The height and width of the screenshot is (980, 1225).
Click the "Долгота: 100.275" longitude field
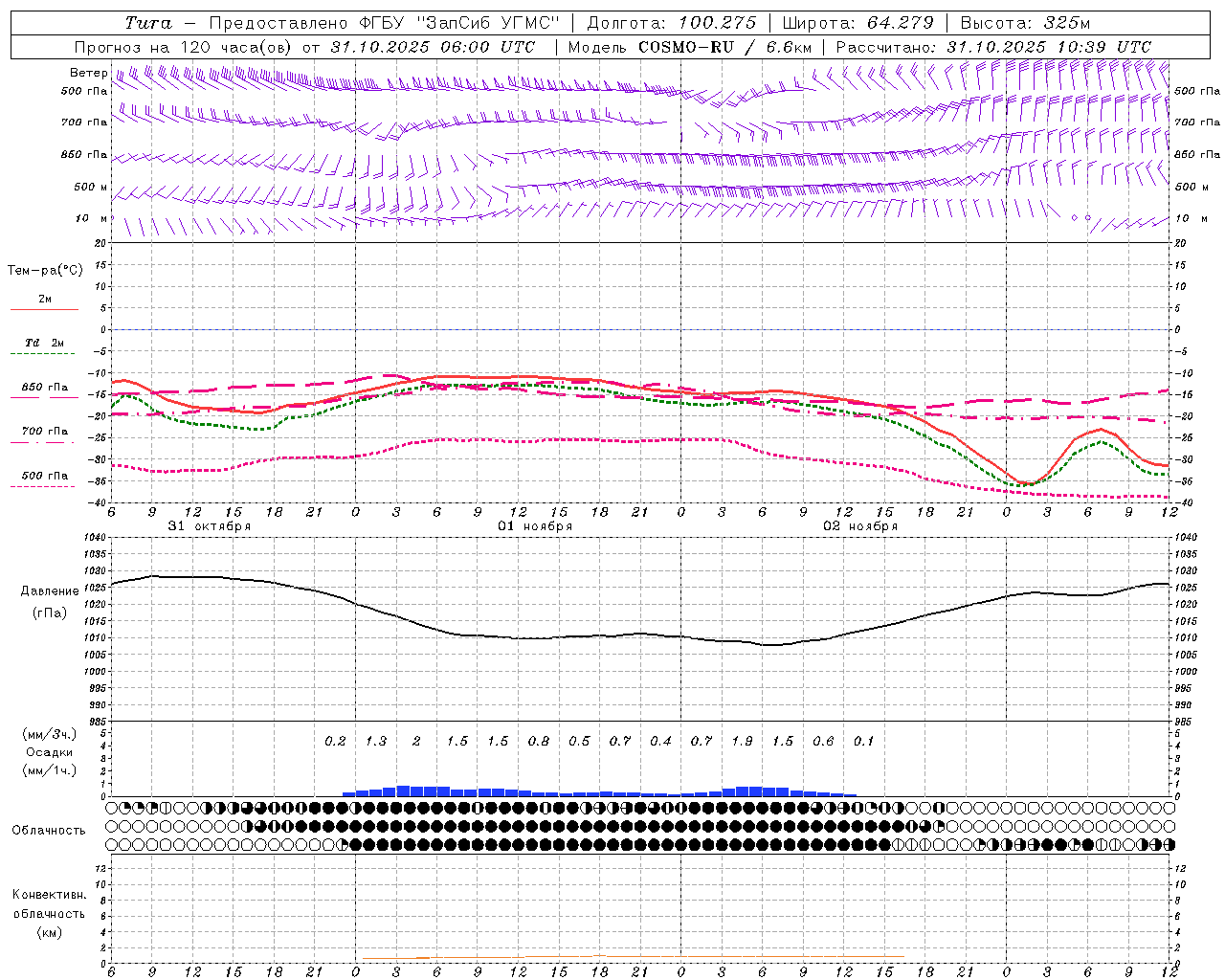(671, 23)
